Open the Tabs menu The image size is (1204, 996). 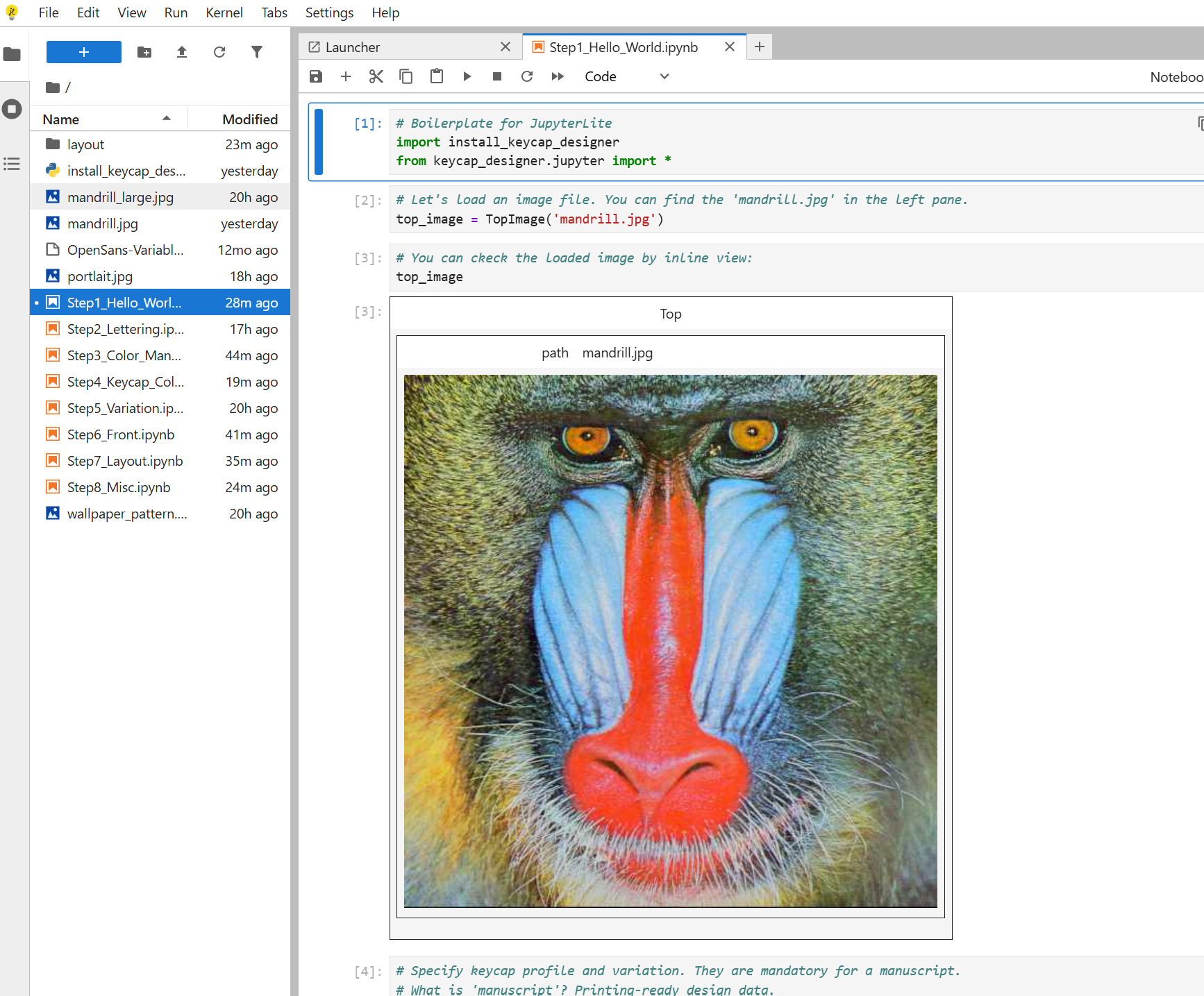point(274,12)
